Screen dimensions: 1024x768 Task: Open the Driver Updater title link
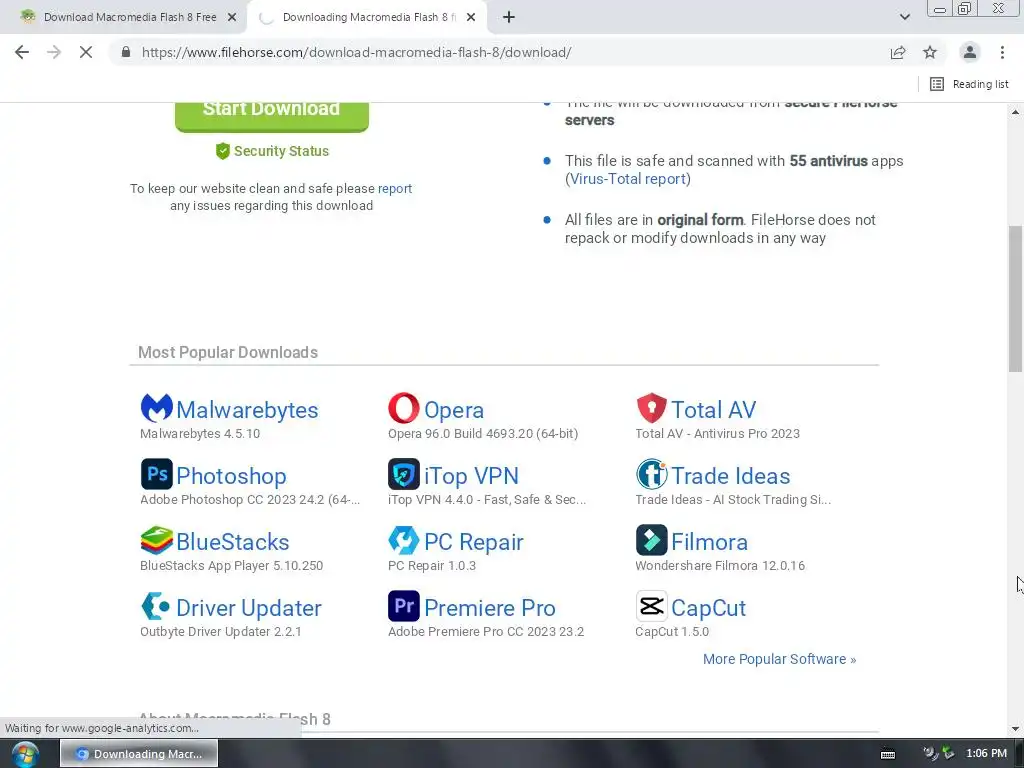click(x=249, y=608)
